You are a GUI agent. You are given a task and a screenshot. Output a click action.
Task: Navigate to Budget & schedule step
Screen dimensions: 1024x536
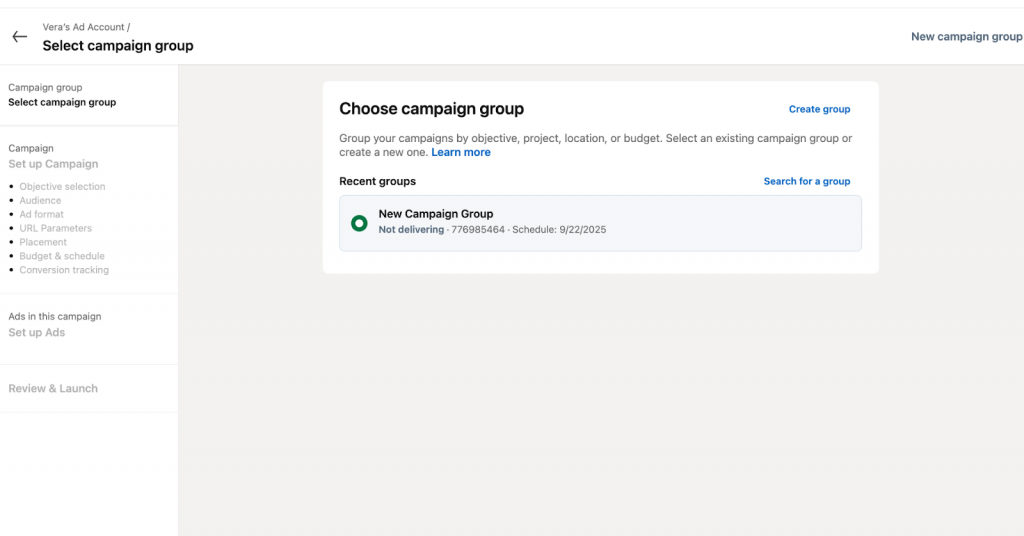pyautogui.click(x=62, y=256)
